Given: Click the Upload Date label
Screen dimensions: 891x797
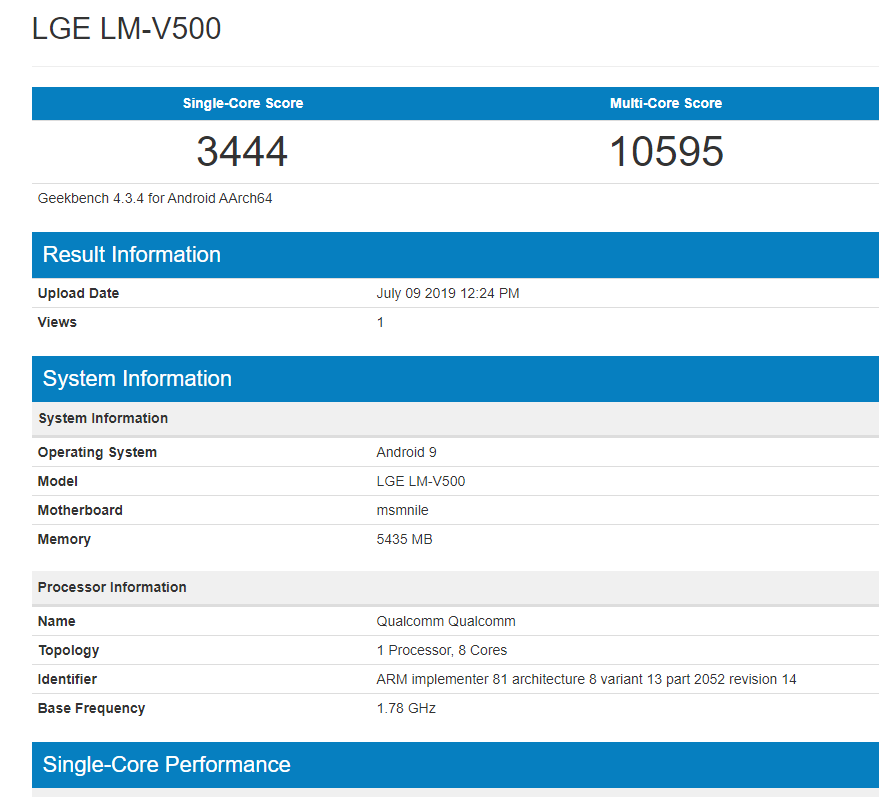Looking at the screenshot, I should (x=78, y=293).
